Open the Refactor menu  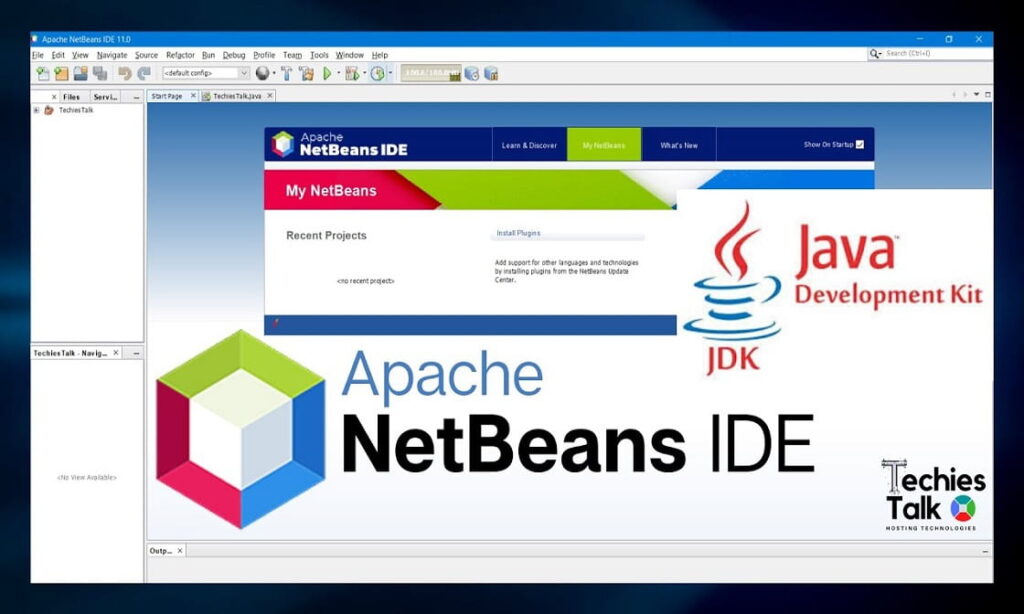tap(180, 56)
